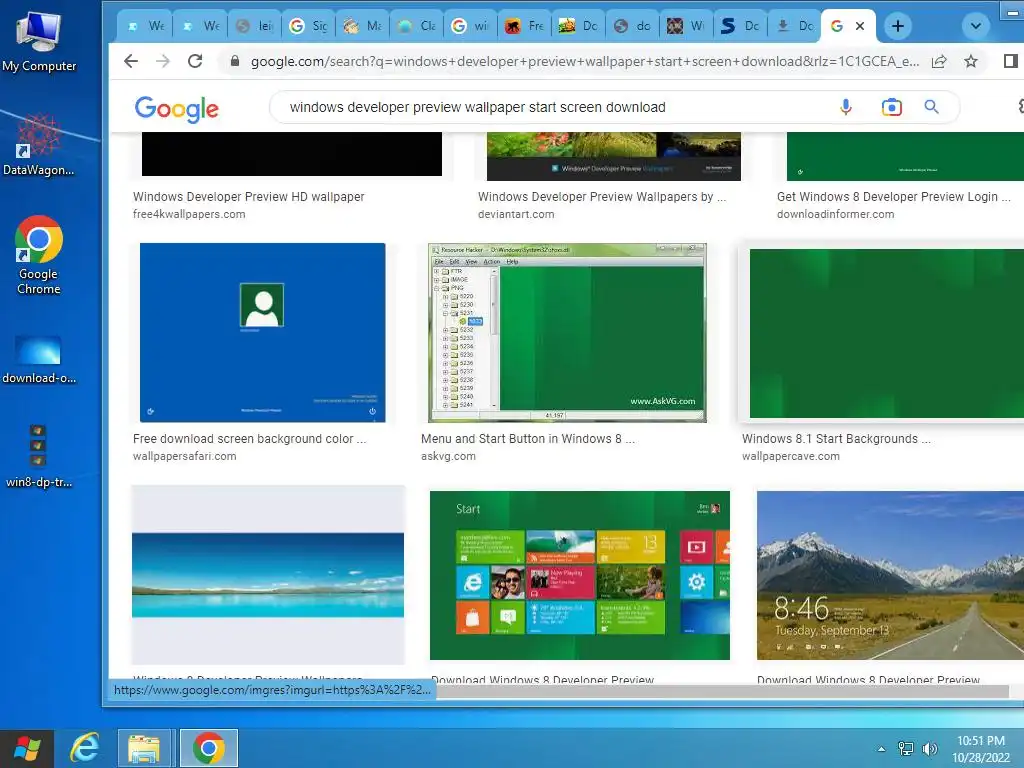Open the Windows Start menu

pos(27,748)
